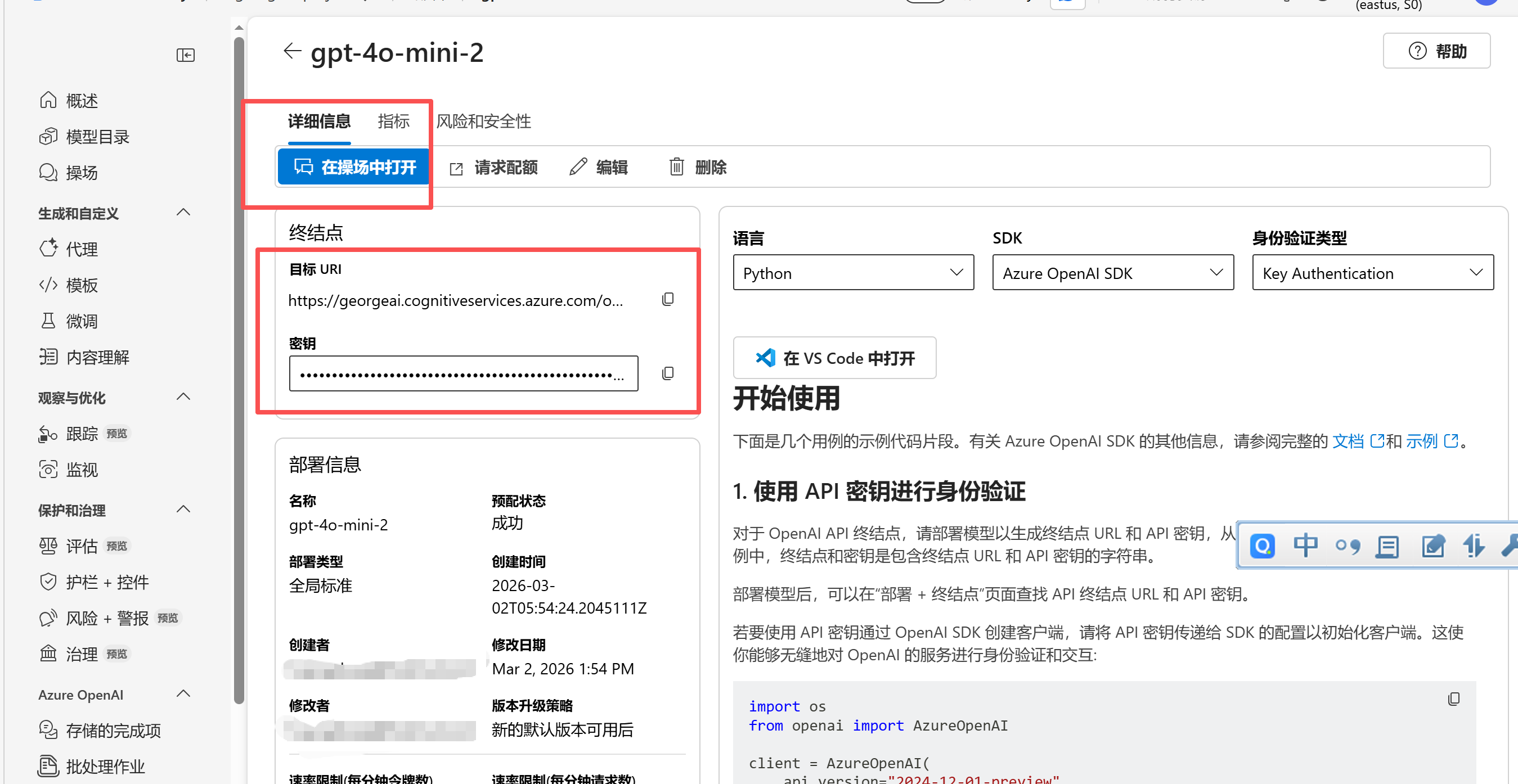Screen dimensions: 1518x784
Task: Click the 在操场中打开 button
Action: 354,167
